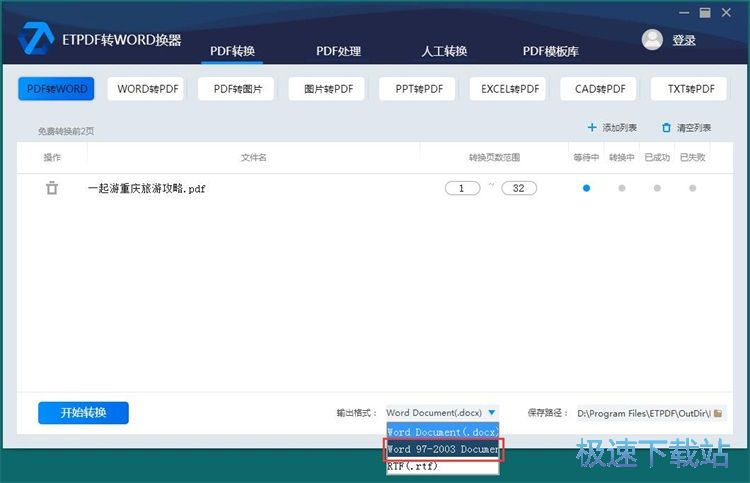
Task: Select the WORD转PDF conversion mode
Action: click(x=147, y=89)
